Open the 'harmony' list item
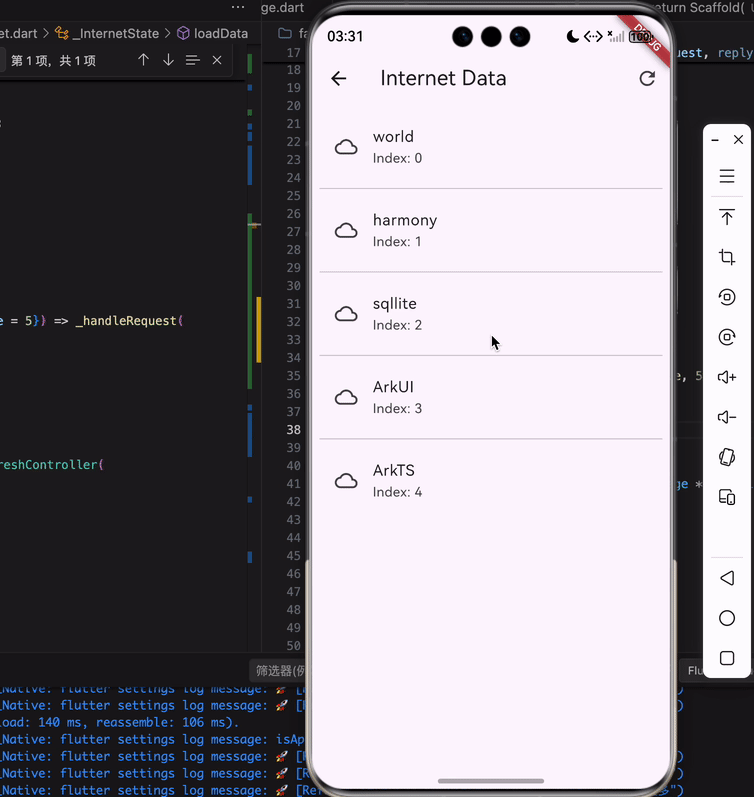The width and height of the screenshot is (754, 797). 491,230
